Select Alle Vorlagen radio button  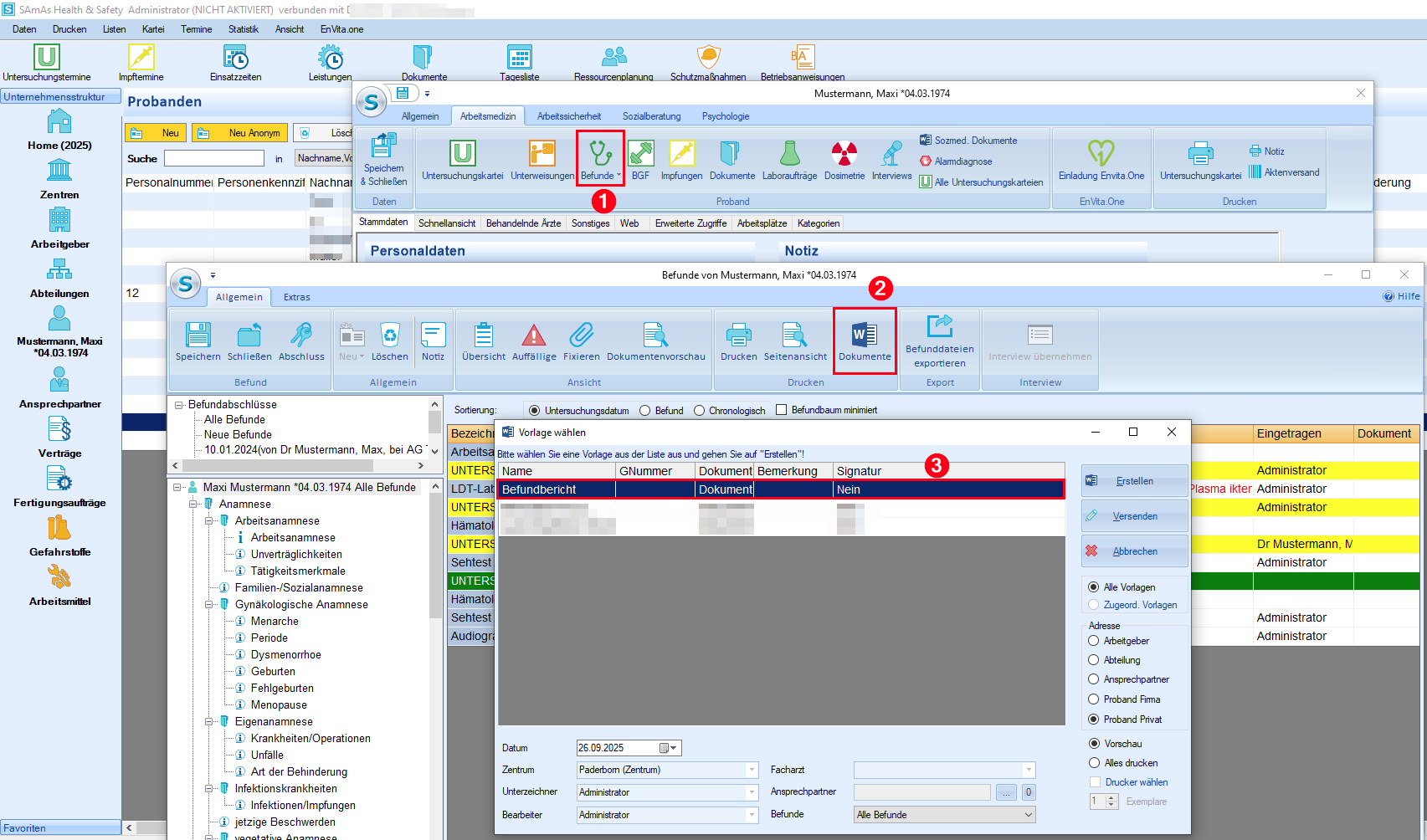[1093, 587]
